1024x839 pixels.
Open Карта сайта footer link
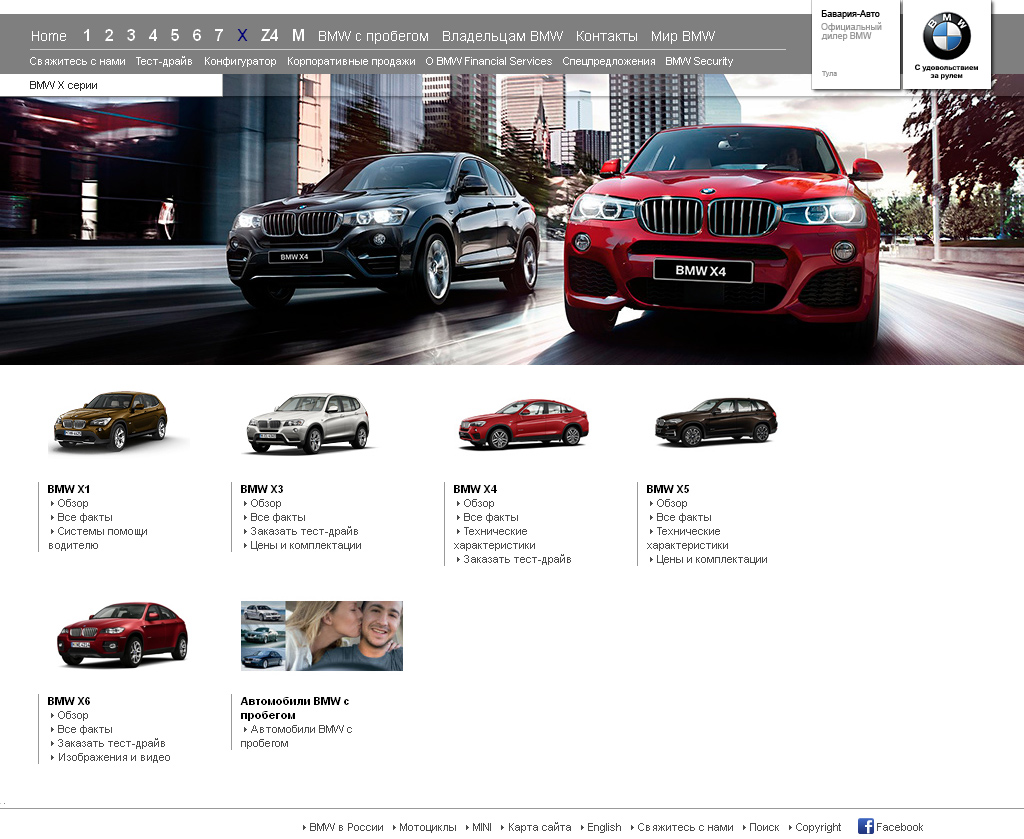coord(539,827)
